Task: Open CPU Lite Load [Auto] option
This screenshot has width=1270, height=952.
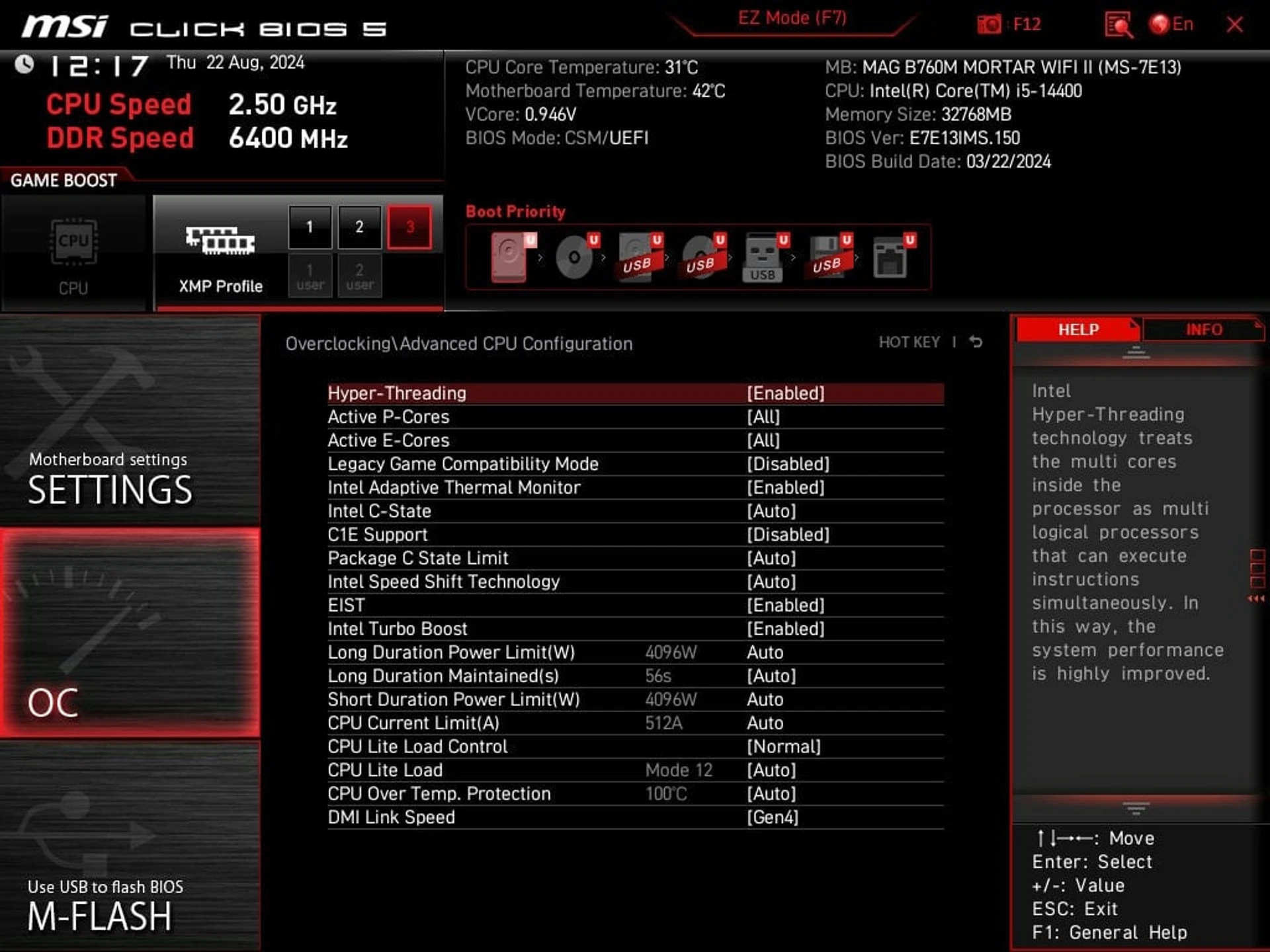Action: tap(635, 770)
